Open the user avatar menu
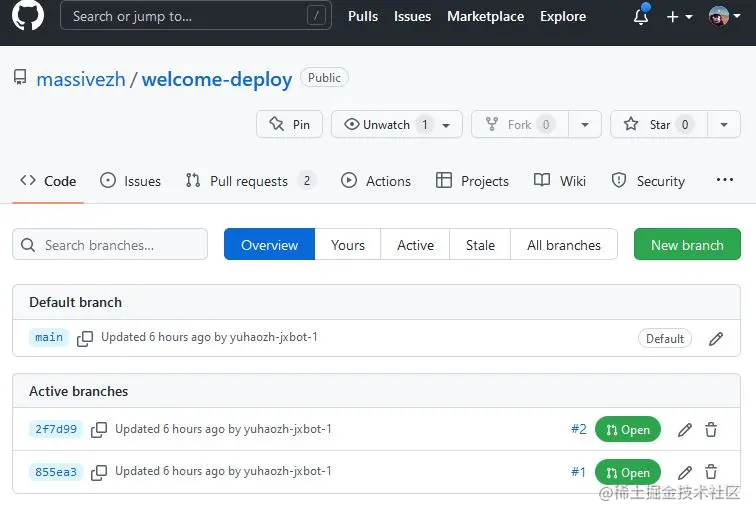Viewport: 756px width, 517px height. pyautogui.click(x=724, y=16)
